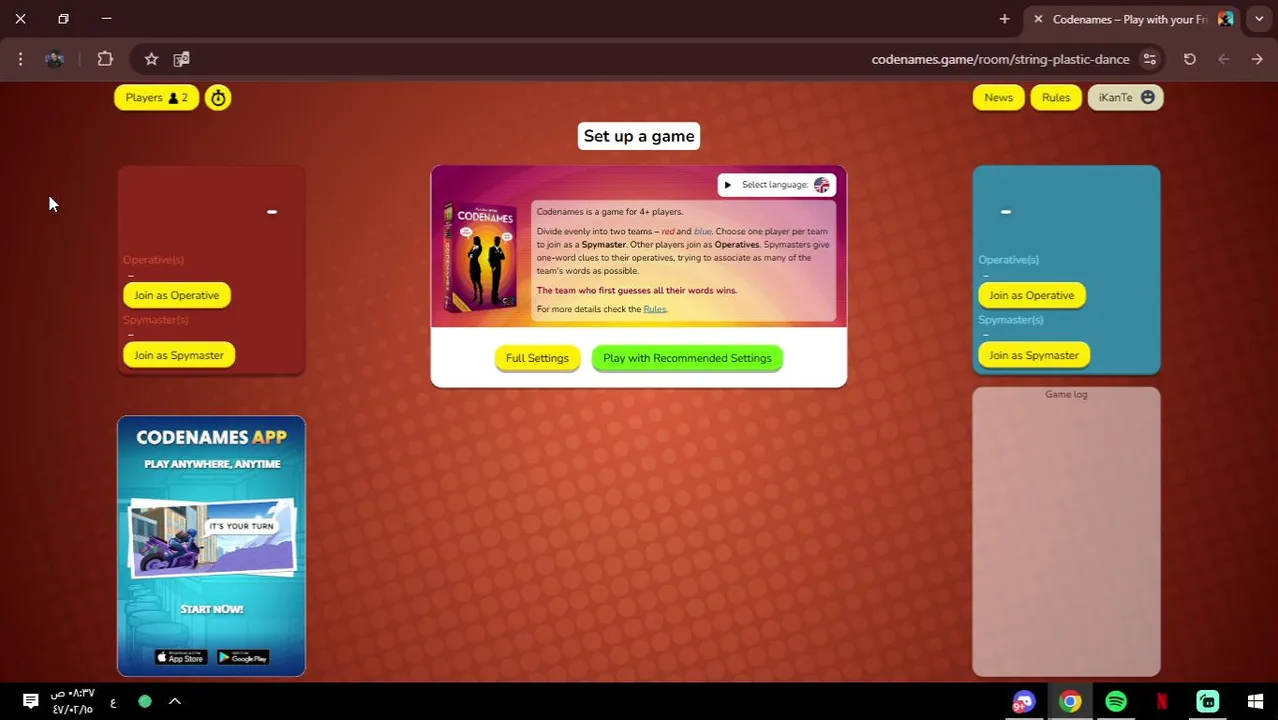This screenshot has width=1278, height=720.
Task: Click the translate icon in address bar
Action: coord(181,59)
